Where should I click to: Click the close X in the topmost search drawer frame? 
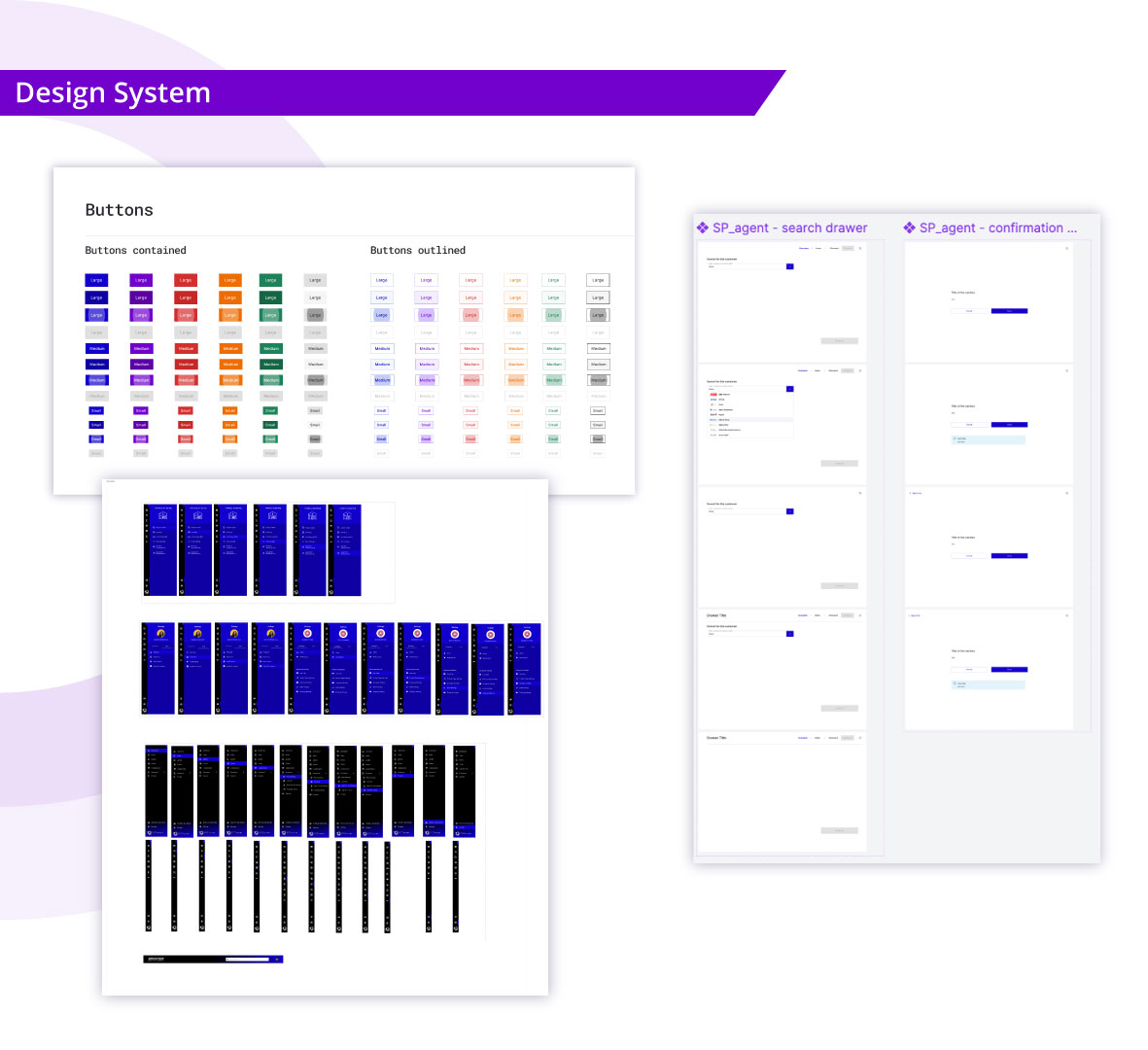[860, 248]
